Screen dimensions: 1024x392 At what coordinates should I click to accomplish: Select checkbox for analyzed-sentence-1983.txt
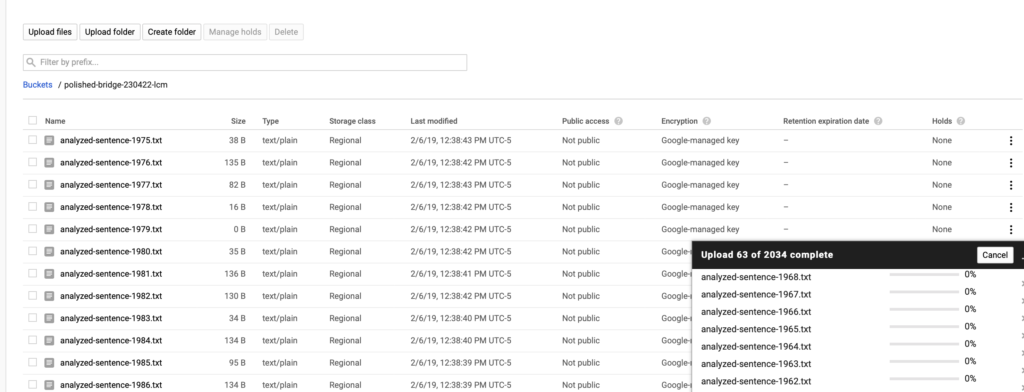(x=33, y=318)
